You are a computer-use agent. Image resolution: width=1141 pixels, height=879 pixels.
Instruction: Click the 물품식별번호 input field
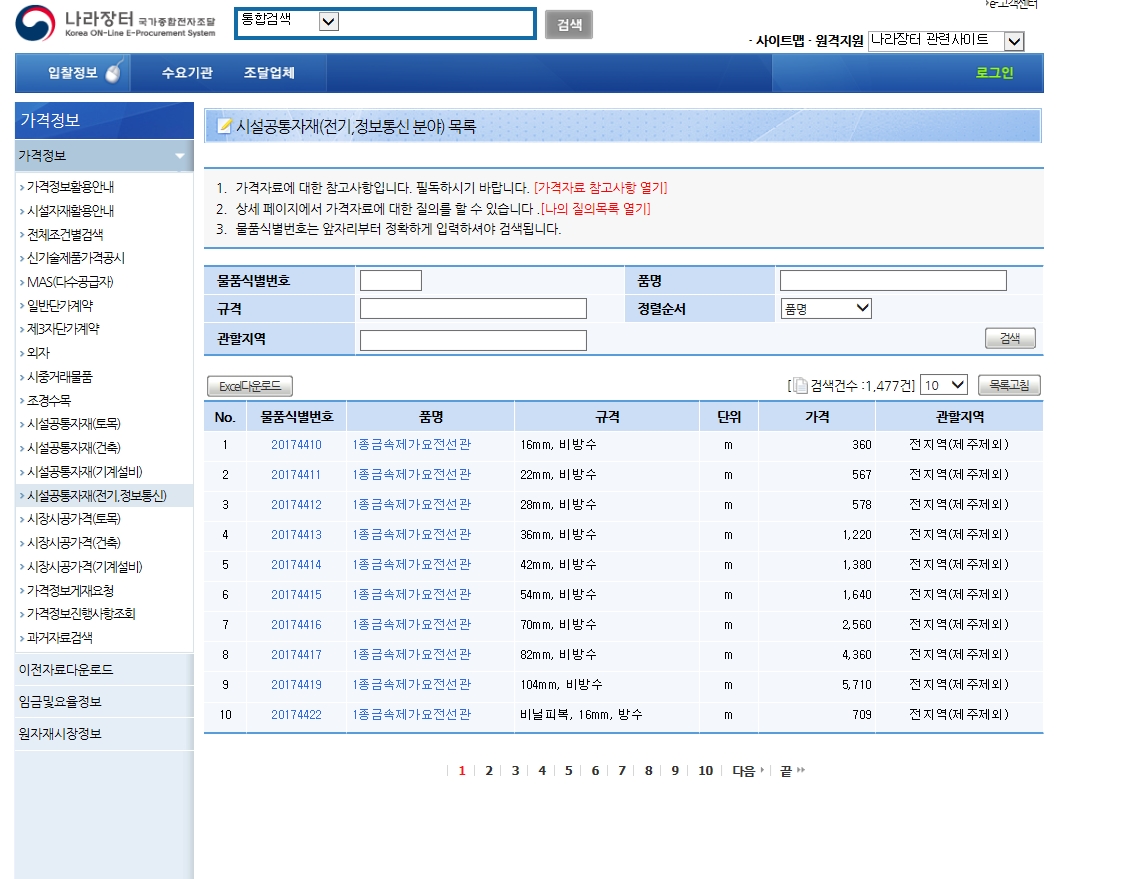click(391, 280)
